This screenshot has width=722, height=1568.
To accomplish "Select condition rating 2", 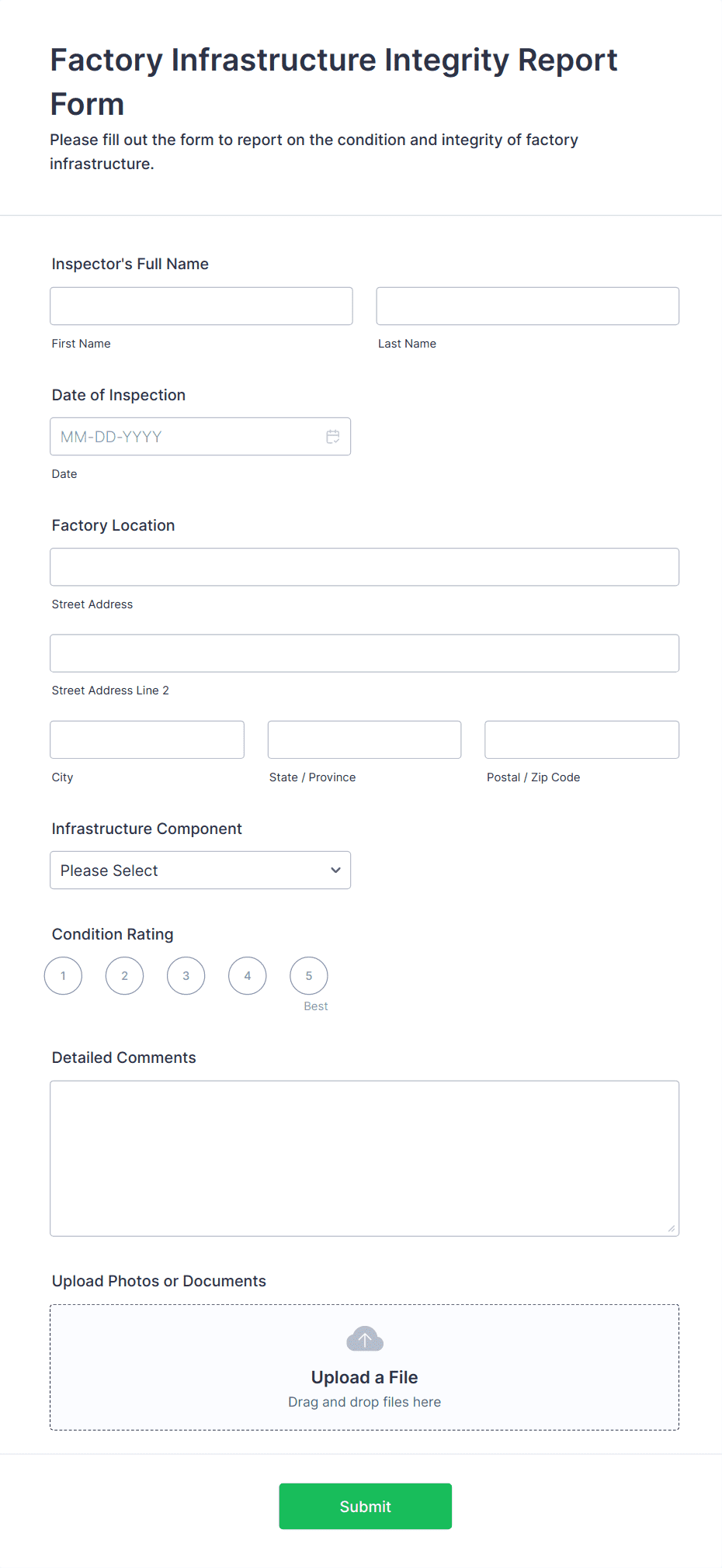I will pyautogui.click(x=124, y=975).
